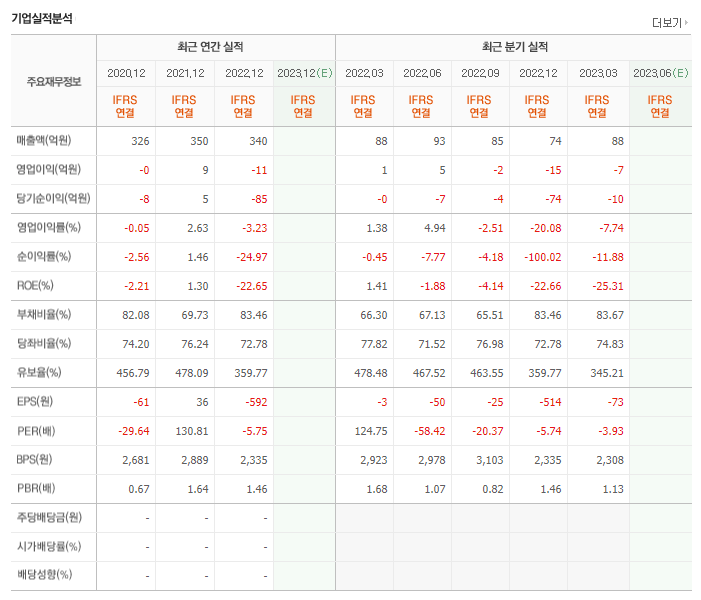Click the 4.94 operating margin value

pos(435,228)
